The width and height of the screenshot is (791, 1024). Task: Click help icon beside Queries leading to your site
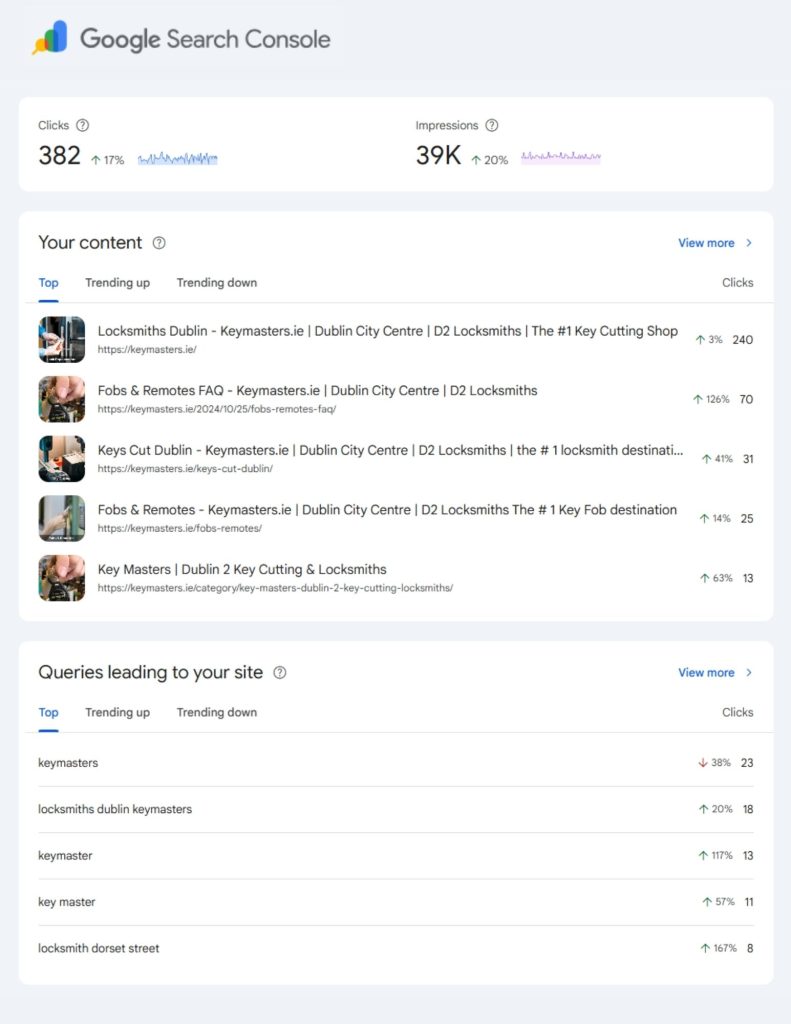280,673
